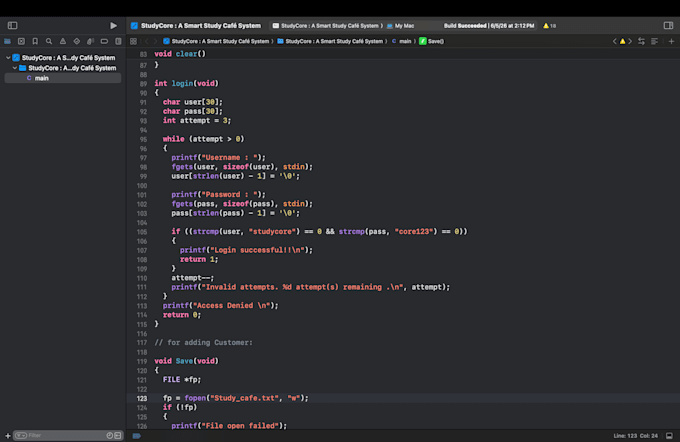The height and width of the screenshot is (442, 680).
Task: Add a new editor with plus icon
Action: click(x=671, y=41)
